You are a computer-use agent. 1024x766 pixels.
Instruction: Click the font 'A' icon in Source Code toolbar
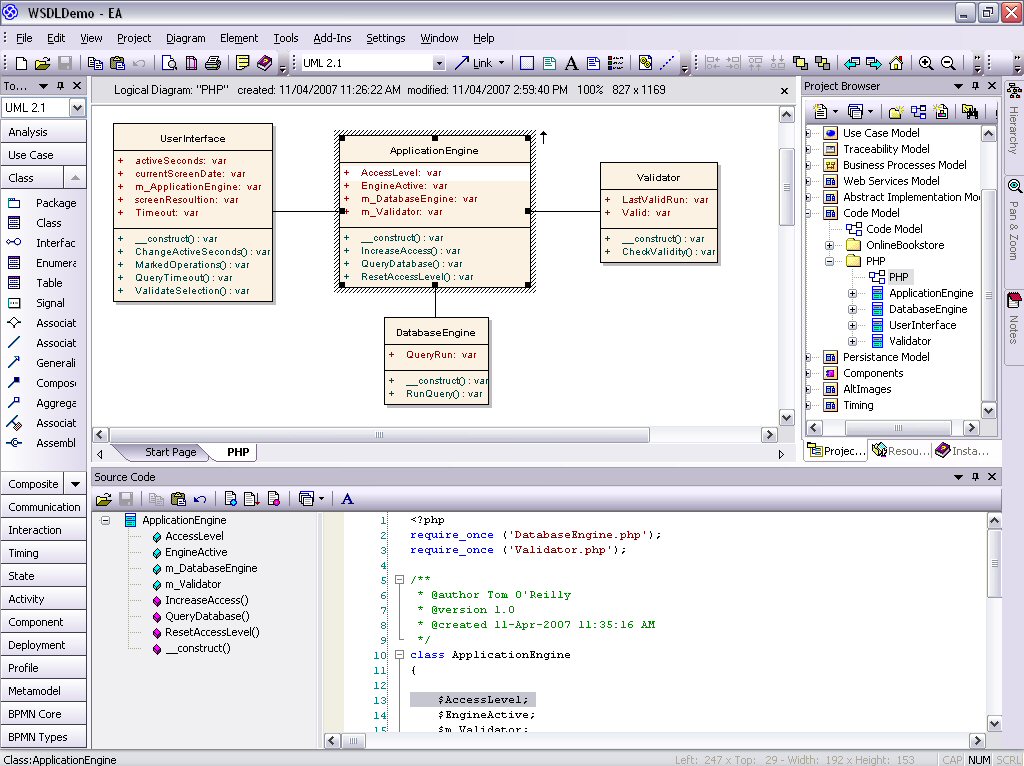(347, 500)
